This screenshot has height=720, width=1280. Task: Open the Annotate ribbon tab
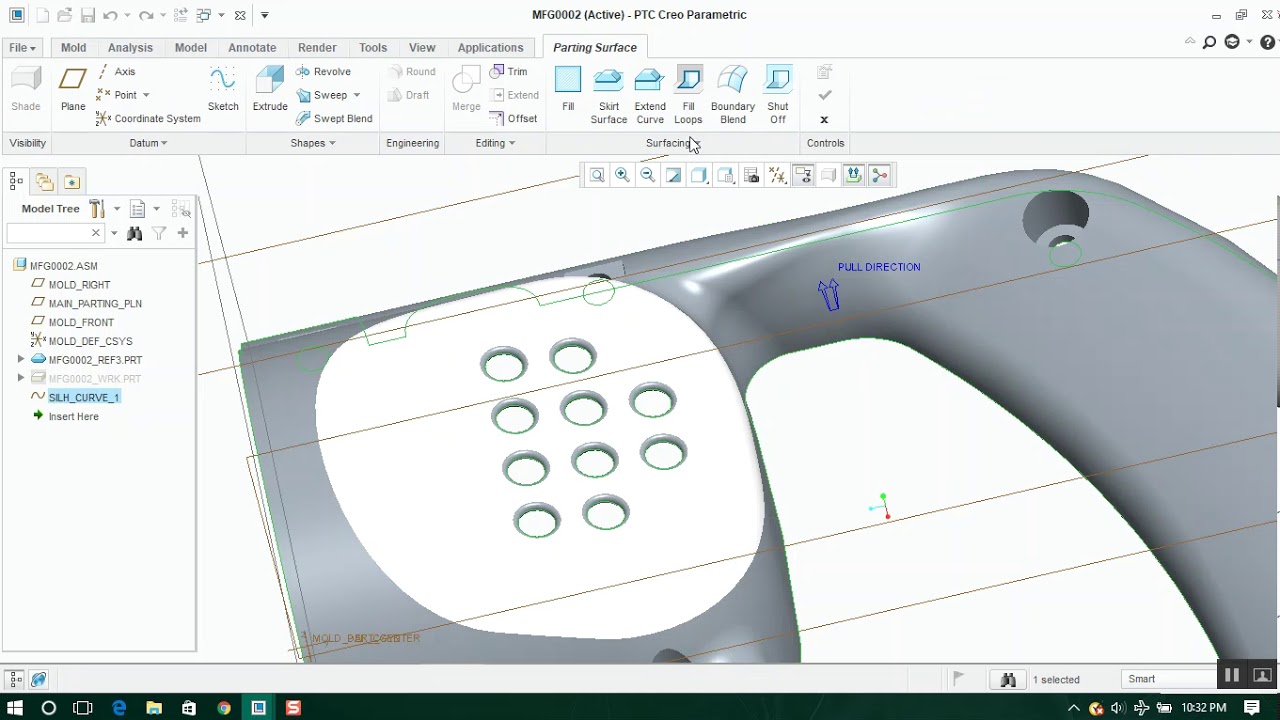252,47
